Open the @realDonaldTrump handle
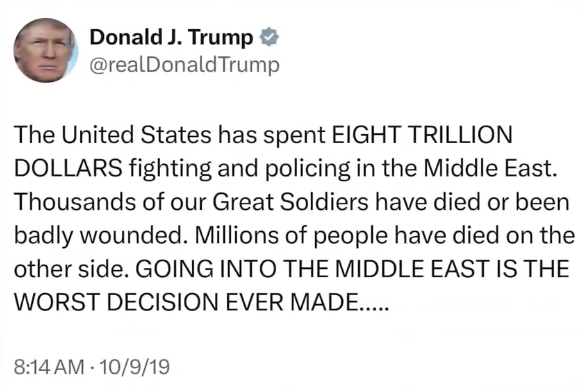Image resolution: width=584 pixels, height=392 pixels. 185,65
